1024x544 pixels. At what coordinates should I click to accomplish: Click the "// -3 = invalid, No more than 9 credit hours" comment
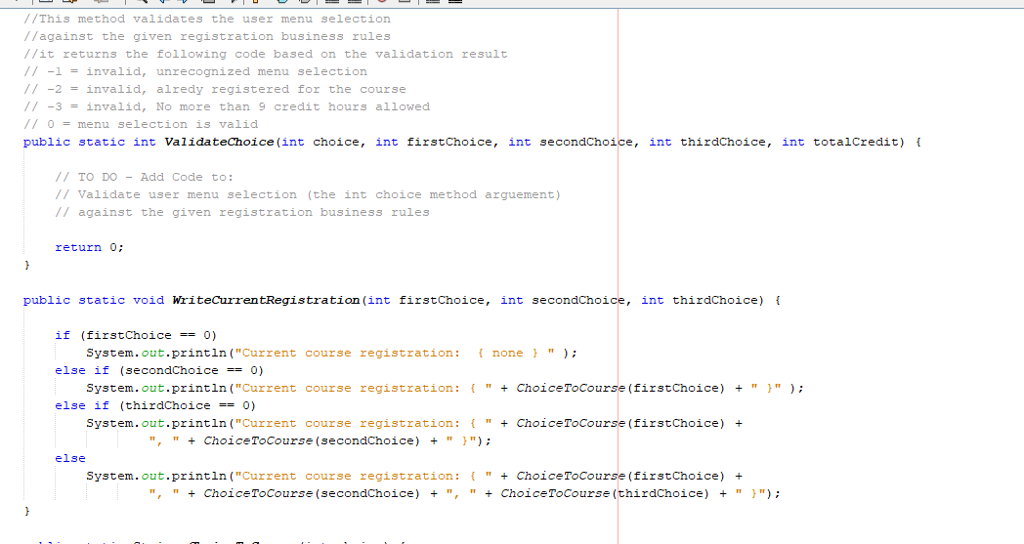point(227,107)
